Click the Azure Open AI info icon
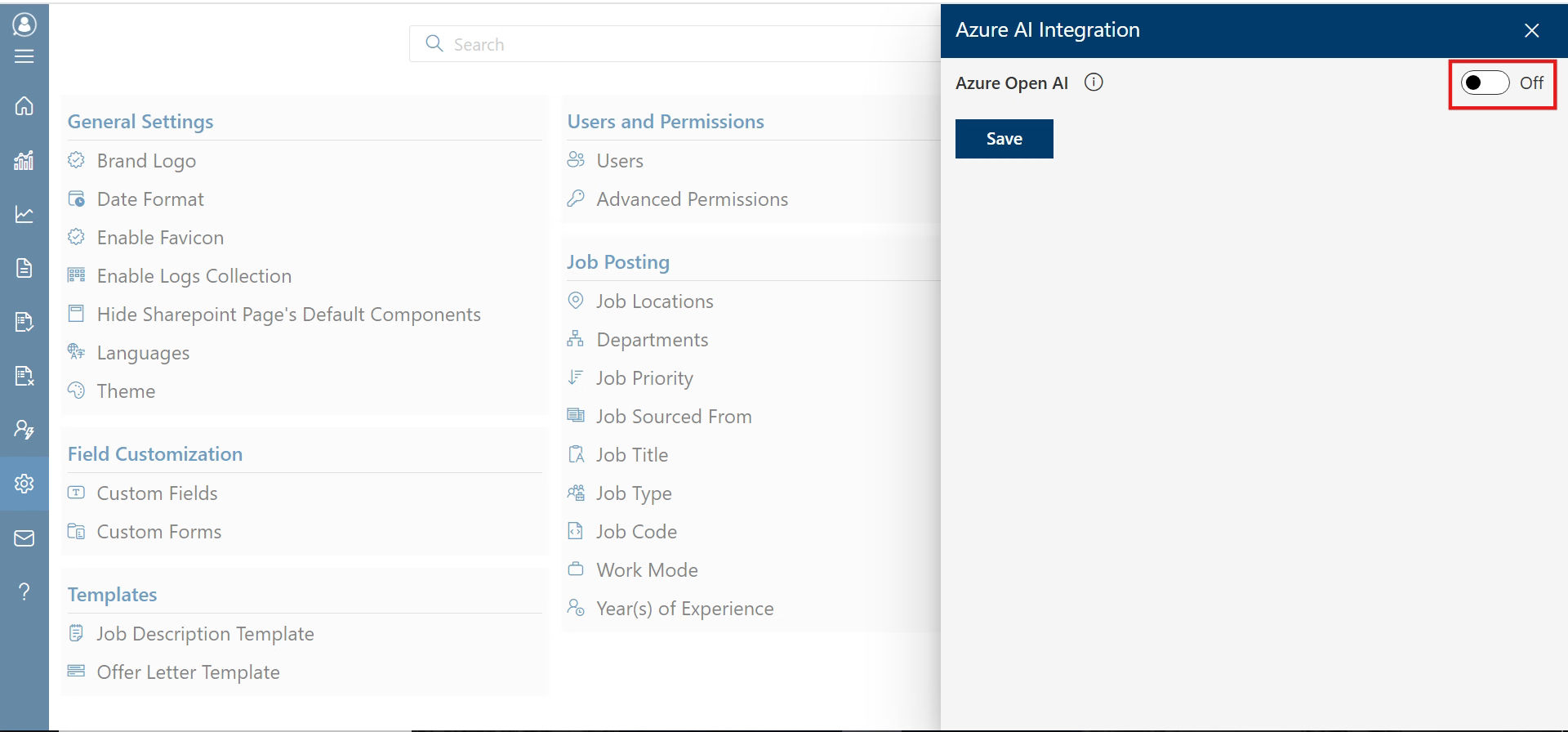Image resolution: width=1568 pixels, height=732 pixels. click(x=1094, y=83)
